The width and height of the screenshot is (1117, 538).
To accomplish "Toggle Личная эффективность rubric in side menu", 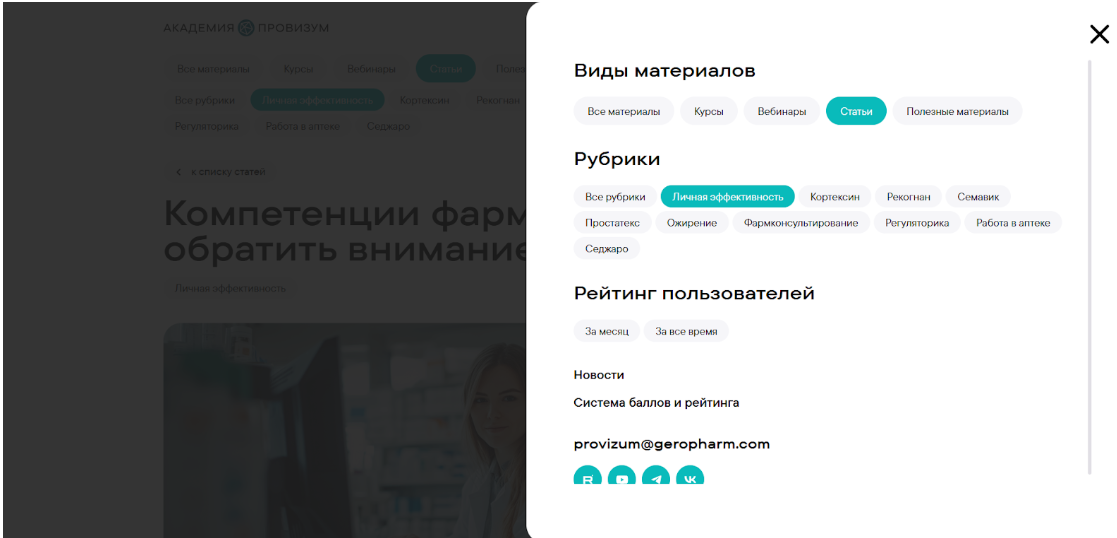I will point(727,197).
